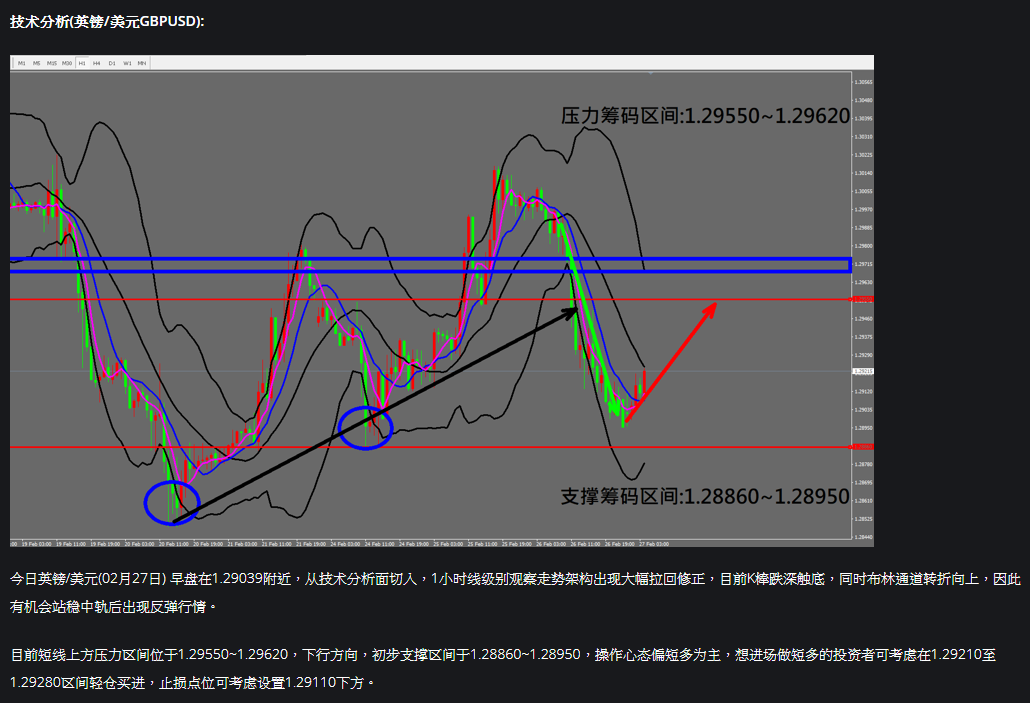Click the current price tag 1.29215
This screenshot has height=703, width=1030.
862,371
